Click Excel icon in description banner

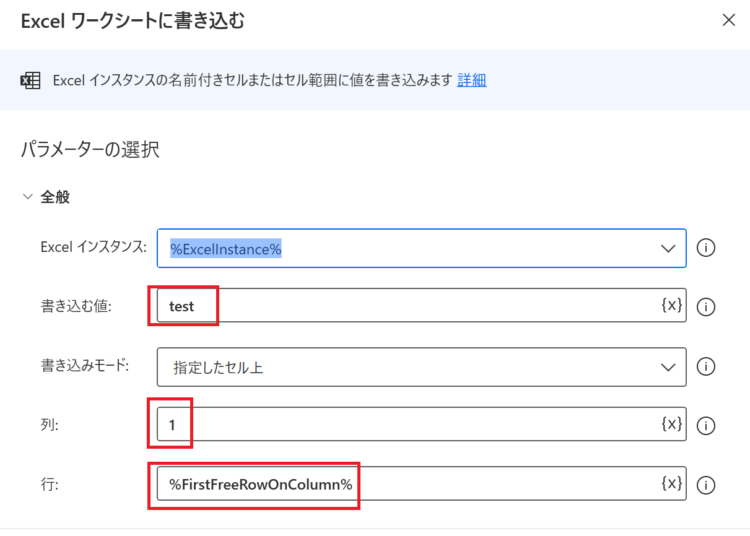tap(30, 80)
